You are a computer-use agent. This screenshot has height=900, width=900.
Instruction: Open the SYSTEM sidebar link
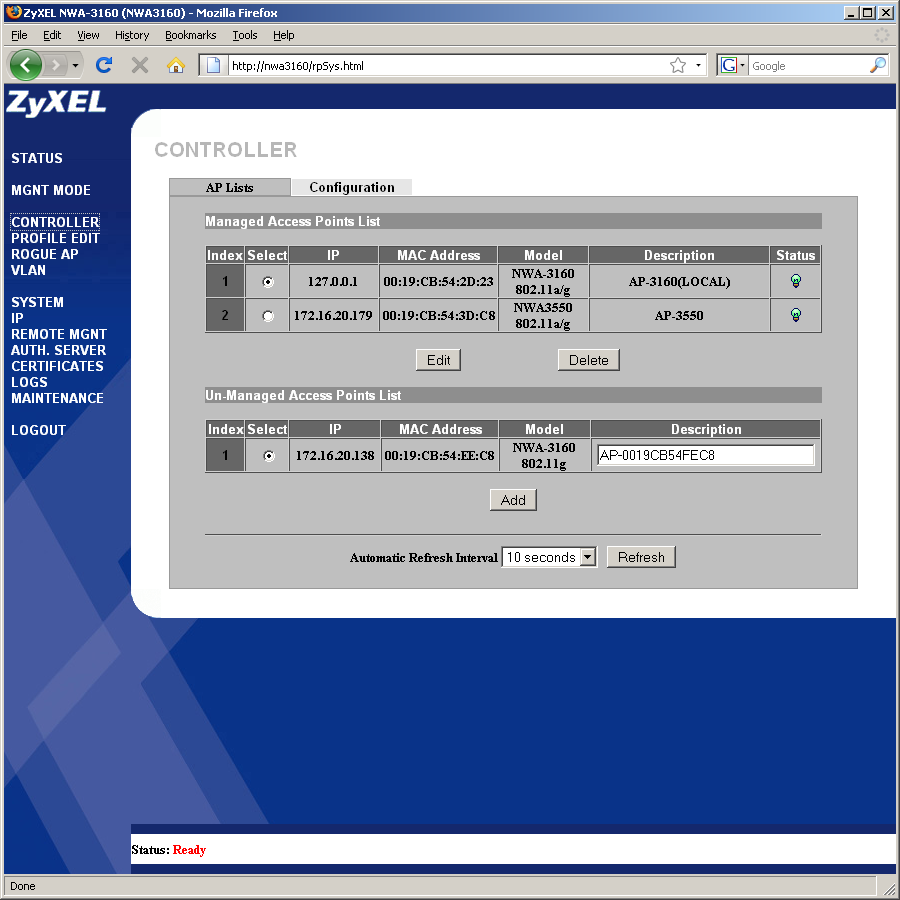[37, 302]
